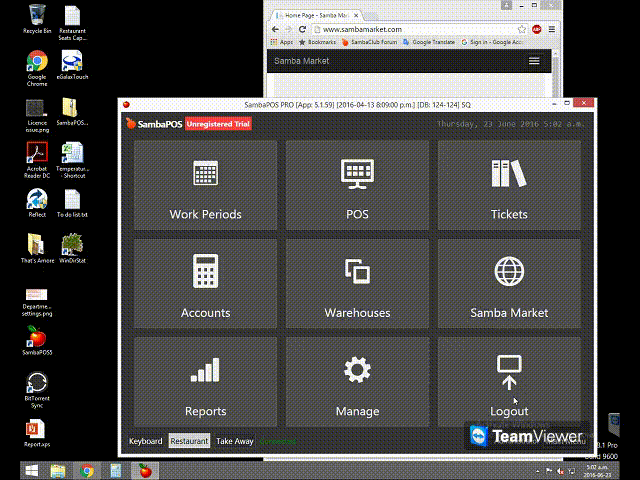Click the AdBlock extension icon in Chrome
640x480 pixels.
tap(536, 29)
